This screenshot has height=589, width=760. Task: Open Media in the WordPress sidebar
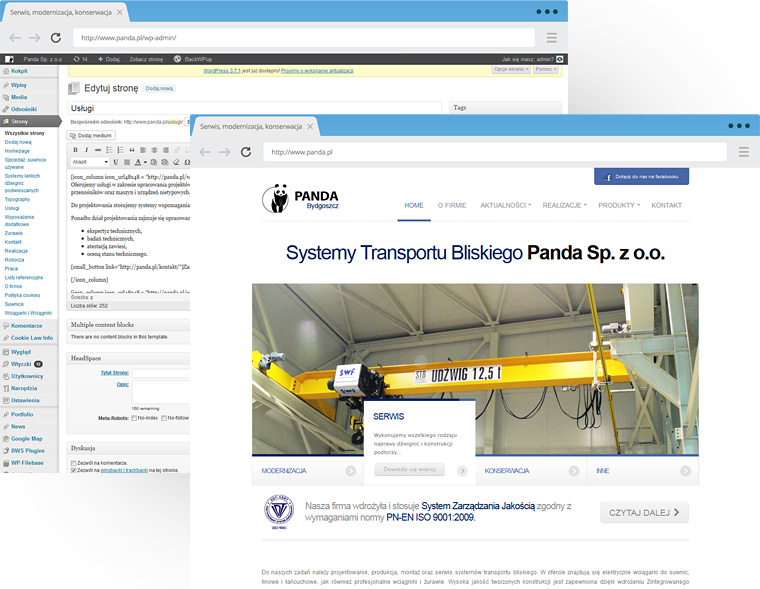(x=26, y=97)
